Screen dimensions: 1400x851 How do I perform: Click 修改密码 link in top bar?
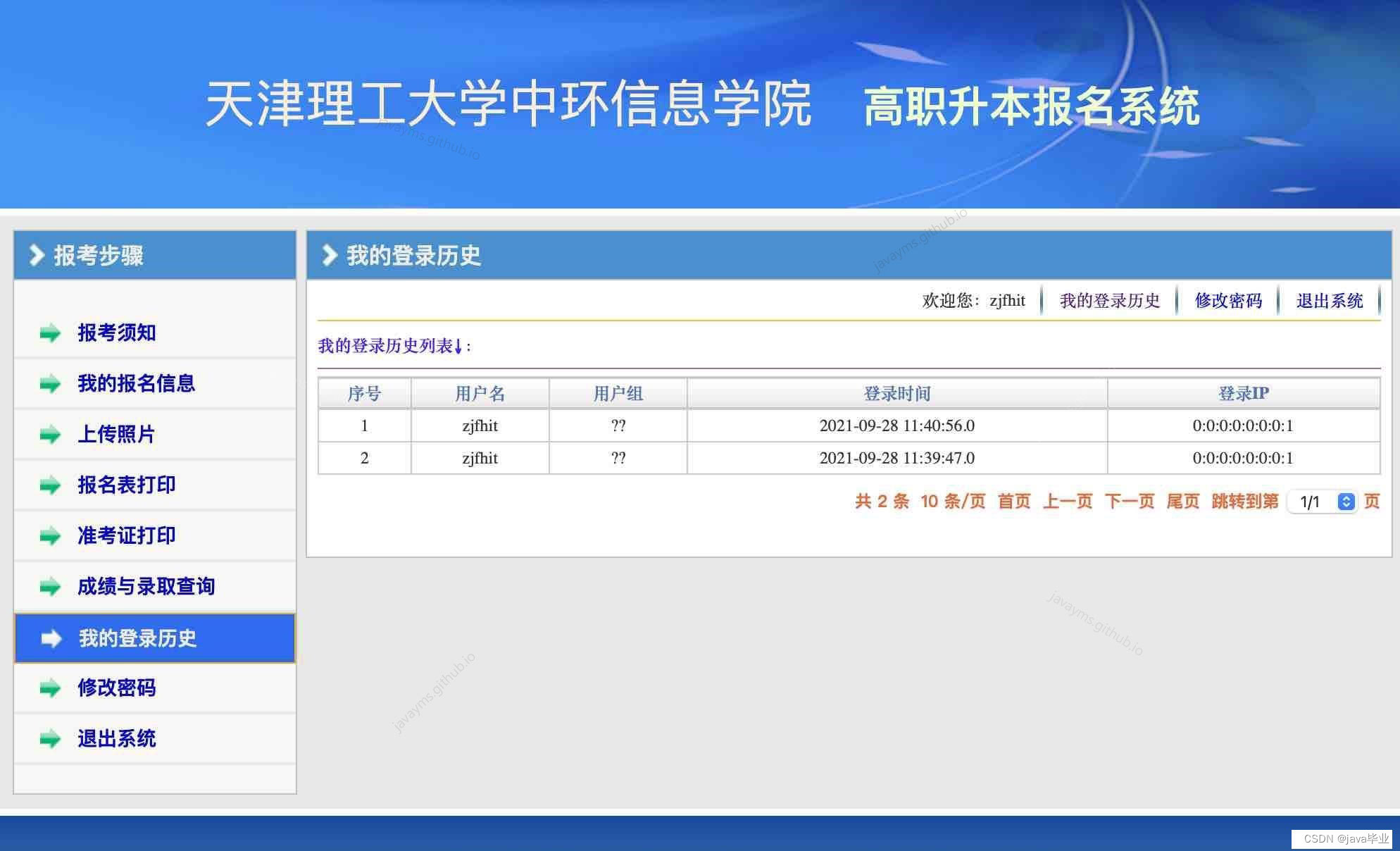tap(1228, 301)
